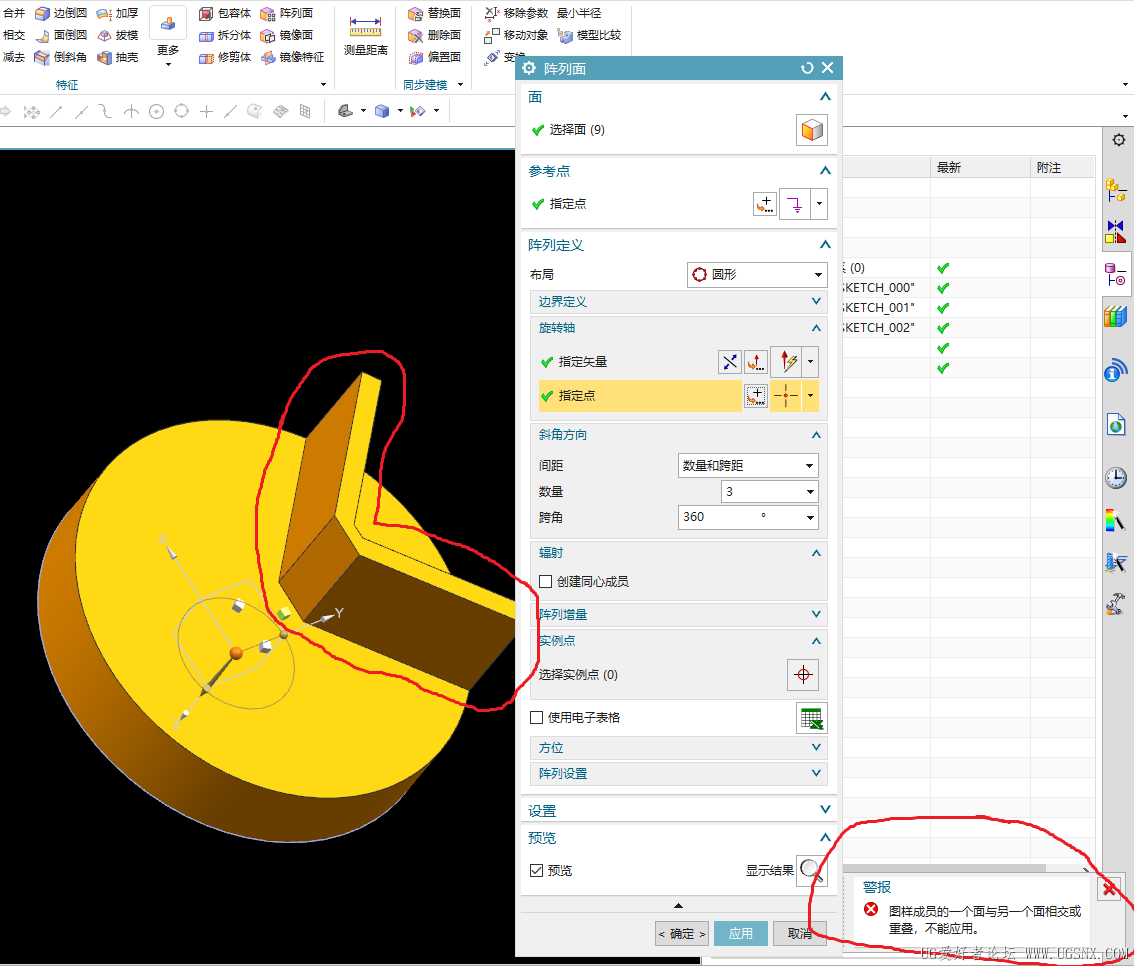The width and height of the screenshot is (1134, 966).
Task: Select the 拔模 draft tool
Action: 117,35
